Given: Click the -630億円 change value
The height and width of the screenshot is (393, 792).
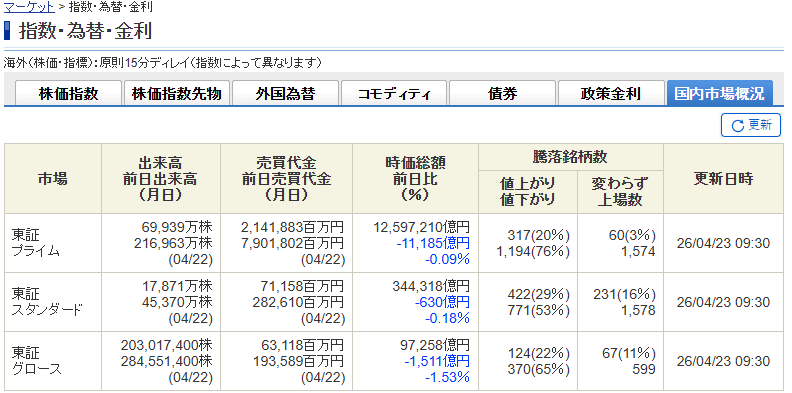Looking at the screenshot, I should [442, 302].
